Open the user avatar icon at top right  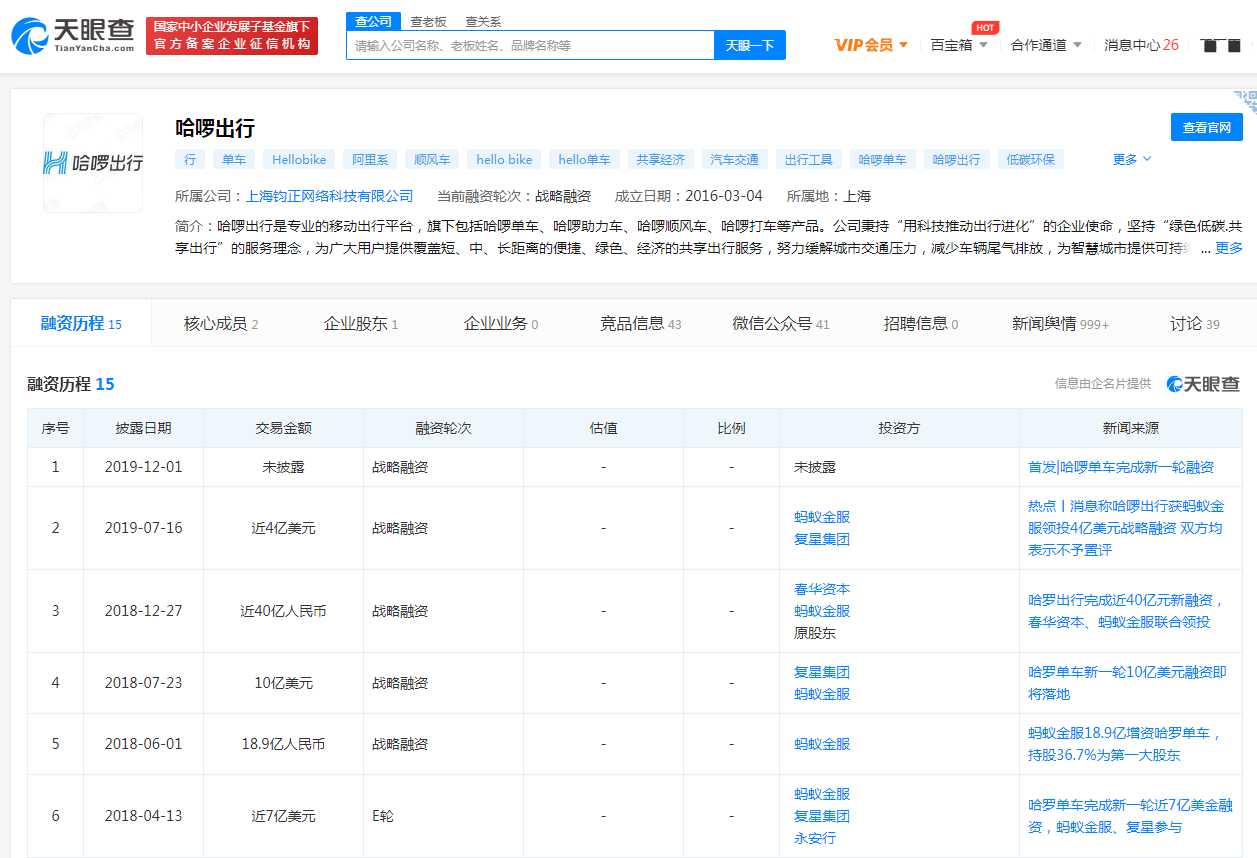point(1220,45)
